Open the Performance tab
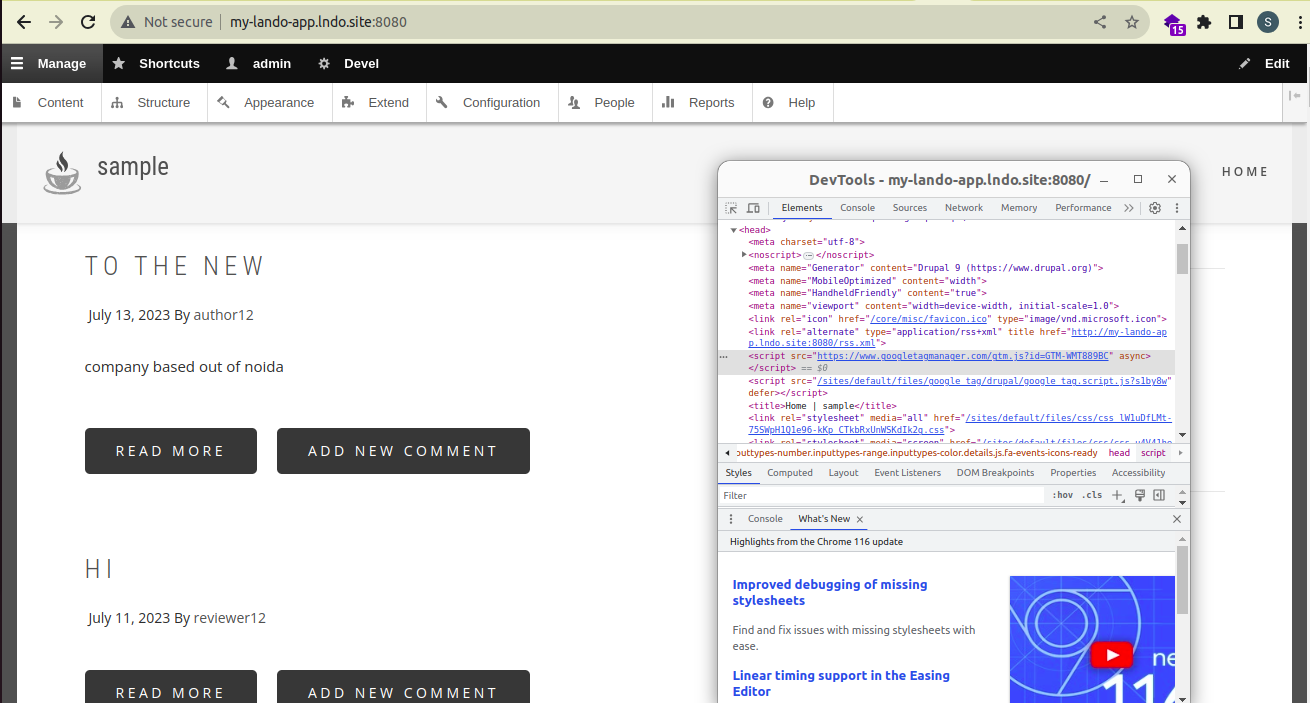The height and width of the screenshot is (703, 1310). click(x=1083, y=208)
